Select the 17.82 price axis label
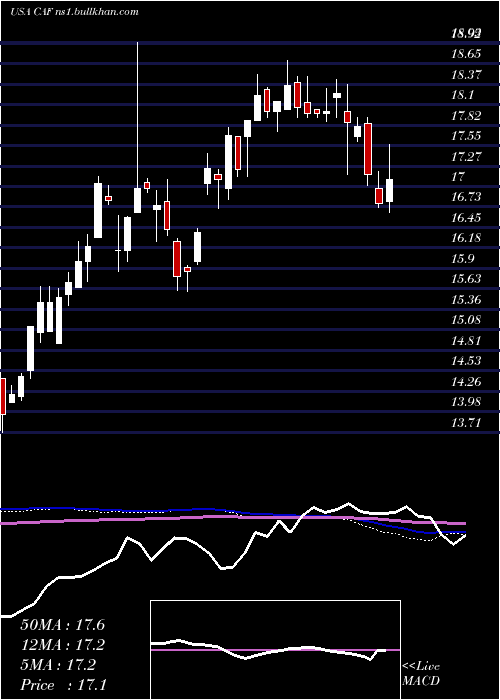 pyautogui.click(x=466, y=115)
